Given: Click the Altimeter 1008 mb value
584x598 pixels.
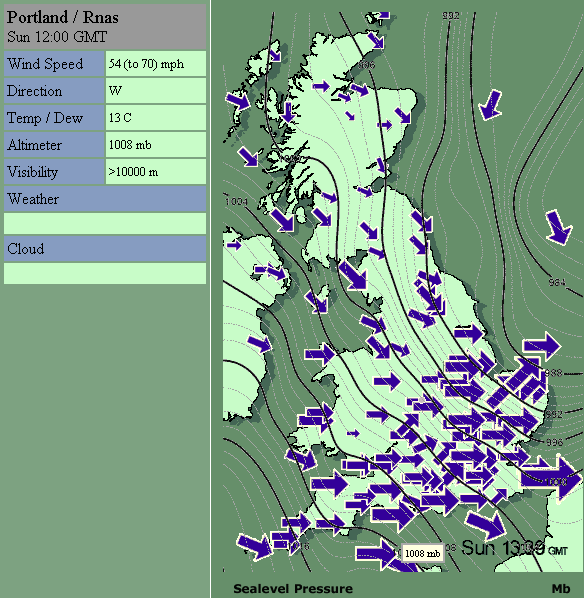Looking at the screenshot, I should pos(130,145).
